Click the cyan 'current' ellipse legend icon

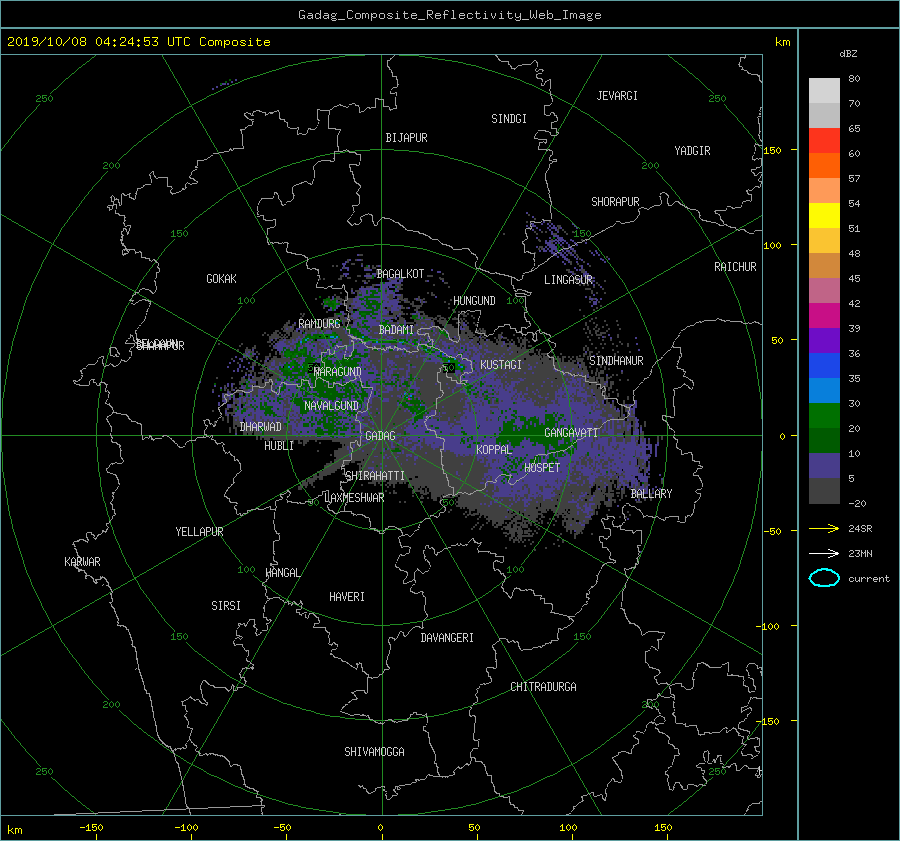[x=824, y=578]
